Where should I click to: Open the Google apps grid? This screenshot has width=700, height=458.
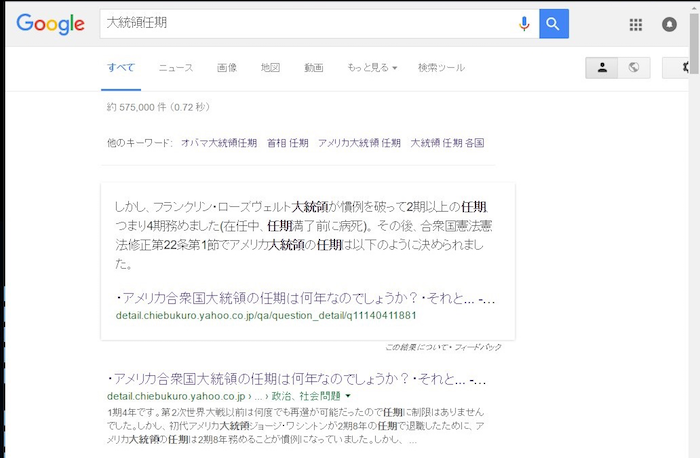636,25
